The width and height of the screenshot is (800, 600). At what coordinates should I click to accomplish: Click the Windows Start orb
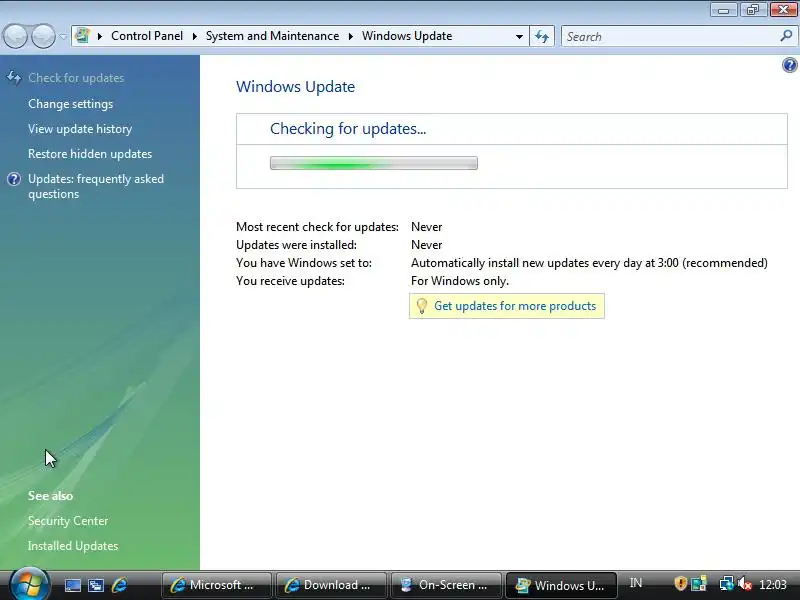coord(30,584)
